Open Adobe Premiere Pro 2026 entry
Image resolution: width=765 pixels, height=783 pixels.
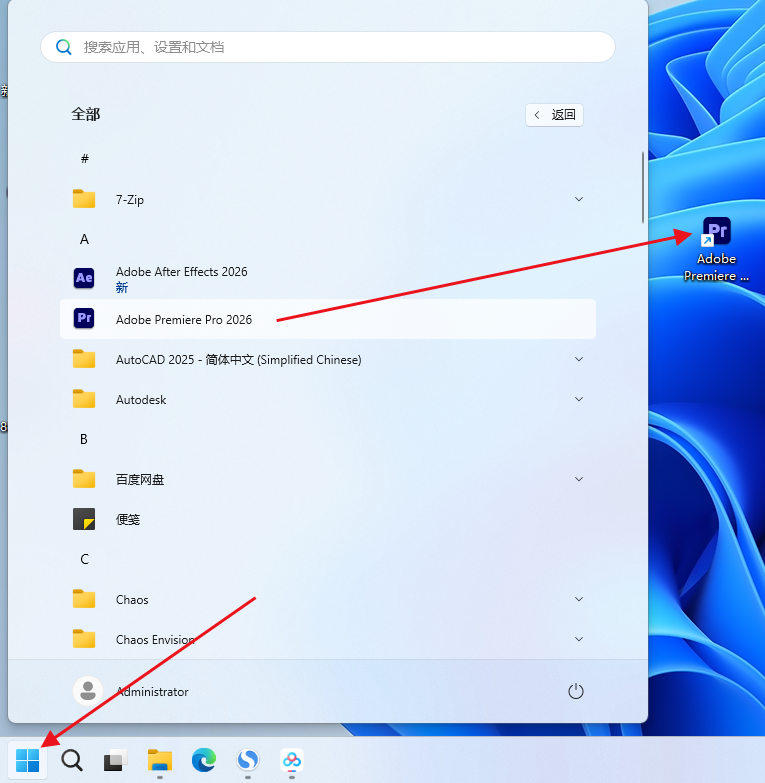pos(328,319)
